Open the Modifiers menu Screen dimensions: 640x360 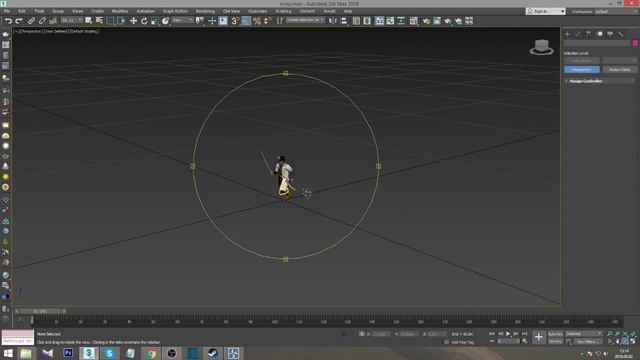[120, 11]
